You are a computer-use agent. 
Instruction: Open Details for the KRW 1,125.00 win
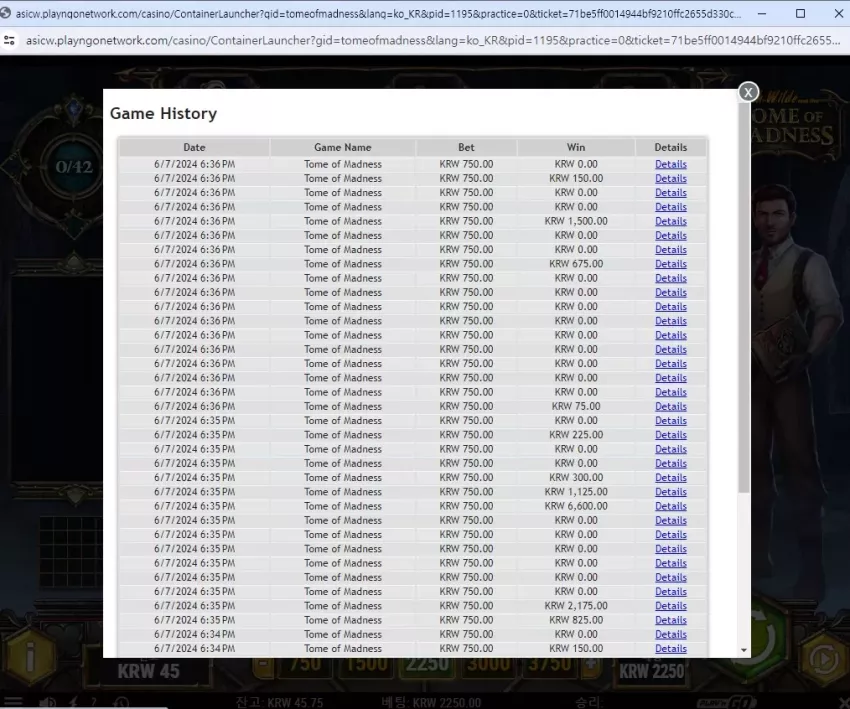coord(671,492)
